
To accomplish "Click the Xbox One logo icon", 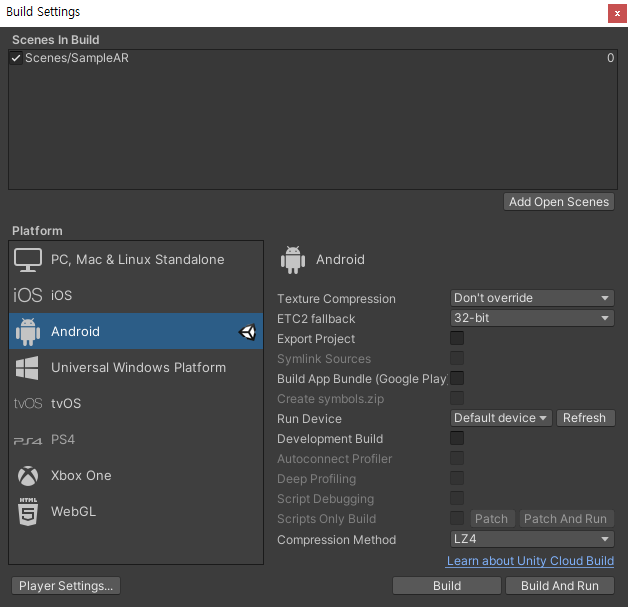I will (x=28, y=476).
